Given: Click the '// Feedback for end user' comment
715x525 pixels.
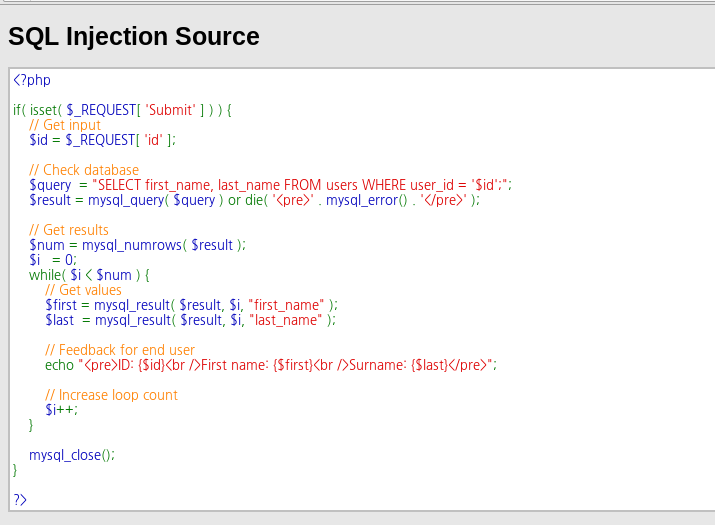Looking at the screenshot, I should coord(120,350).
